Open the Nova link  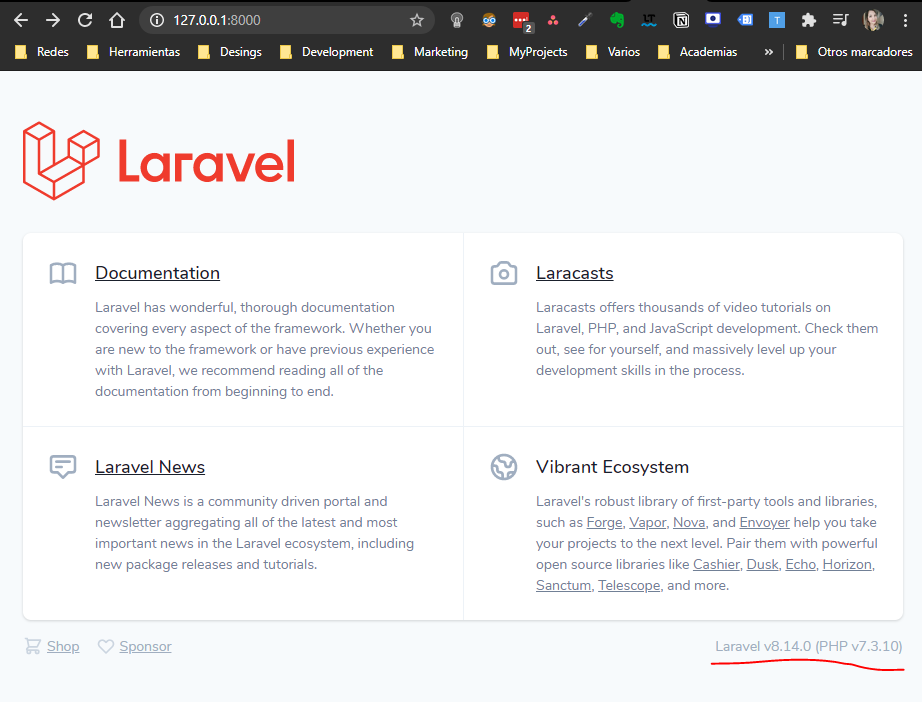point(689,522)
